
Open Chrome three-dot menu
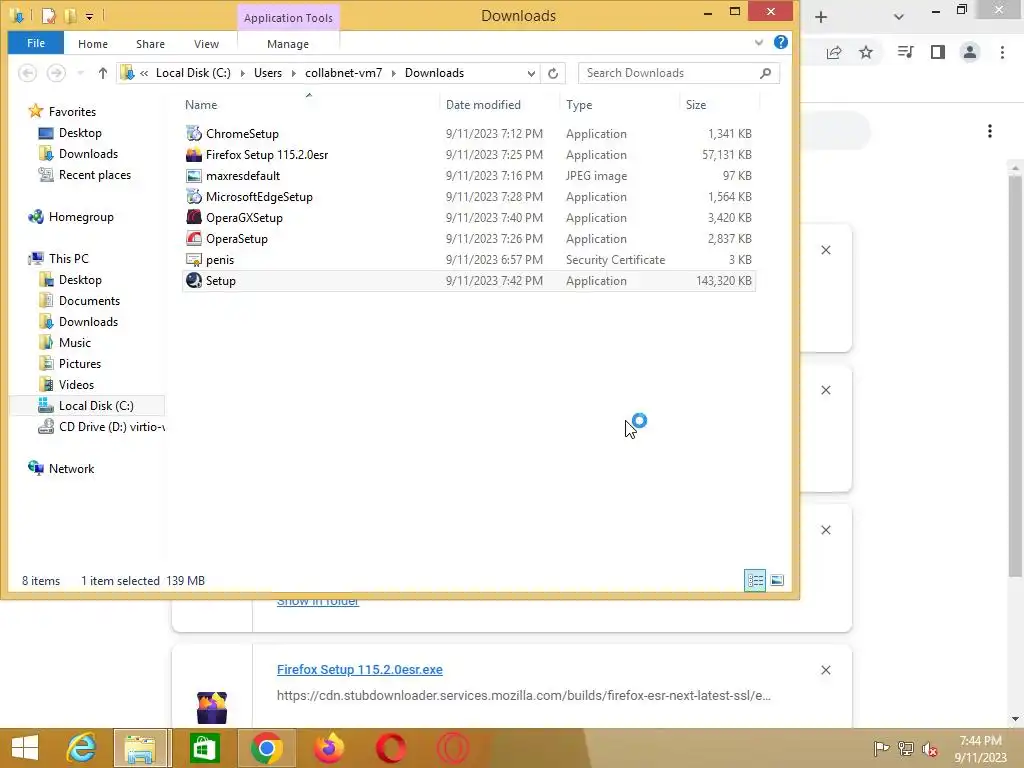(x=1002, y=52)
